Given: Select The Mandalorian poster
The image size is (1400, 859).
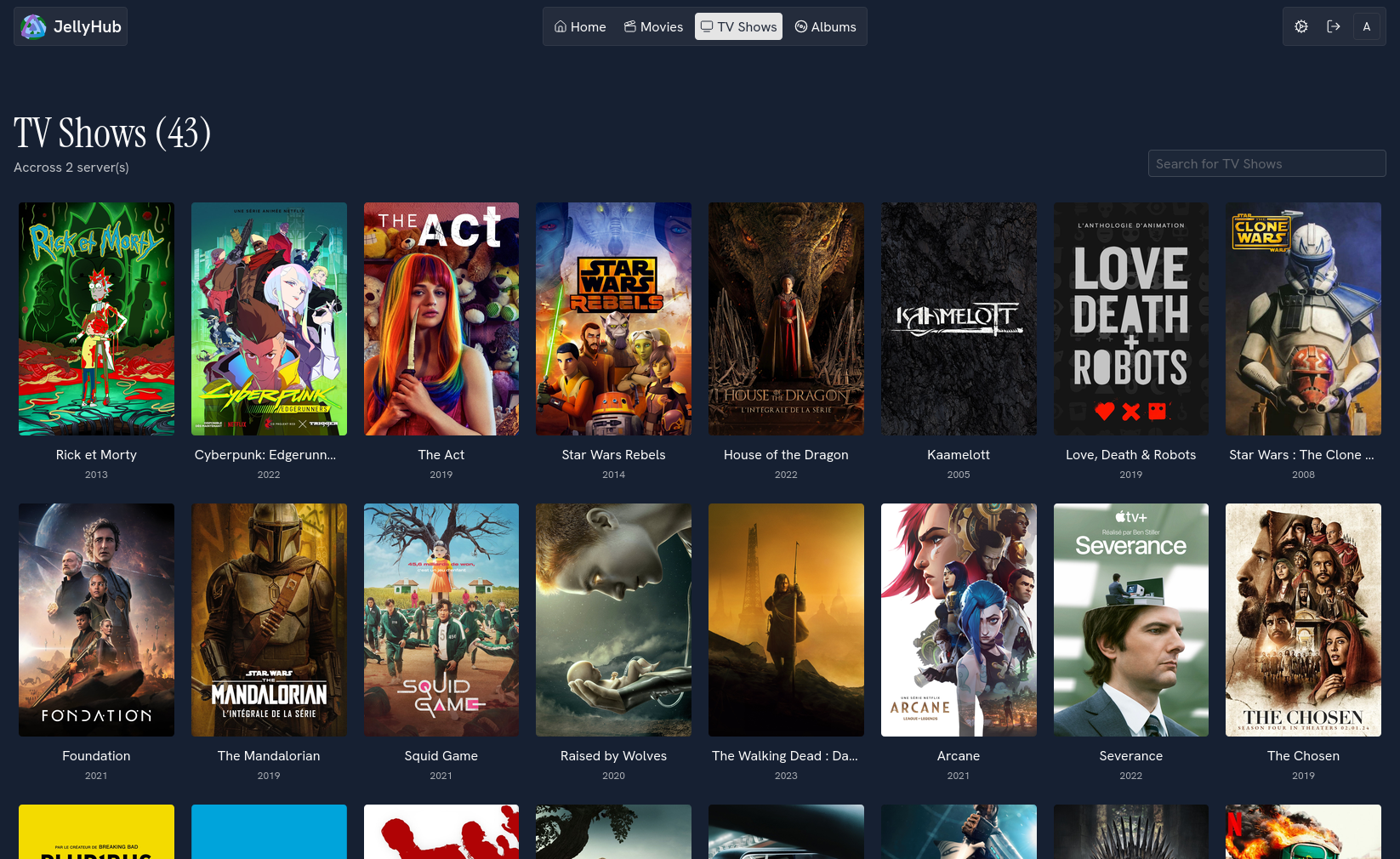Looking at the screenshot, I should 269,620.
